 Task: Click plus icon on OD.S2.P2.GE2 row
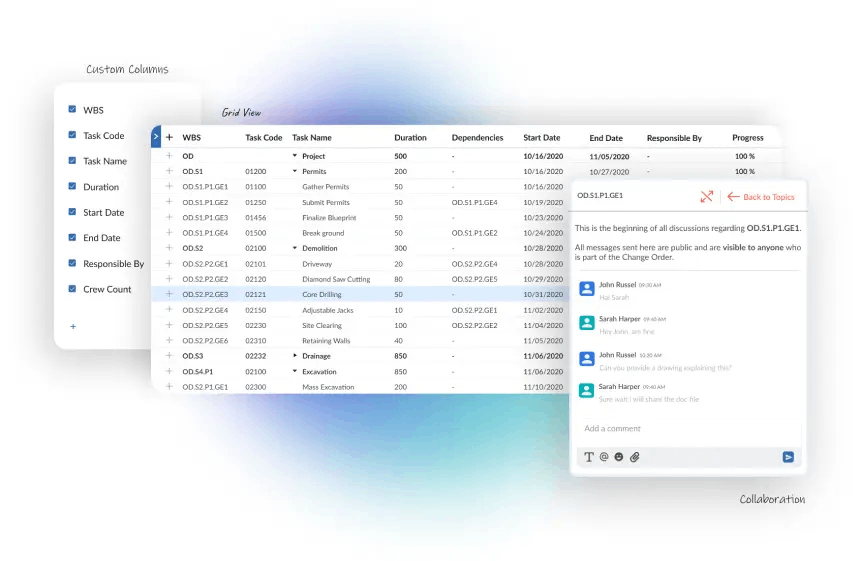pyautogui.click(x=169, y=279)
